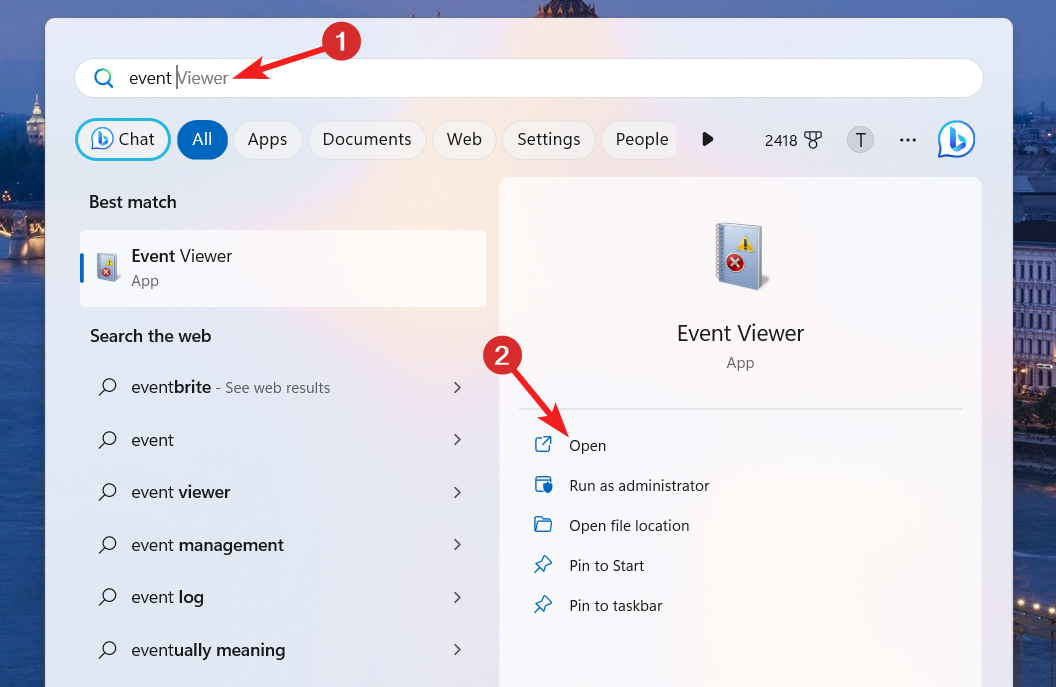Click the magnifier icon beside 'event management'
The image size is (1056, 687).
coord(108,545)
